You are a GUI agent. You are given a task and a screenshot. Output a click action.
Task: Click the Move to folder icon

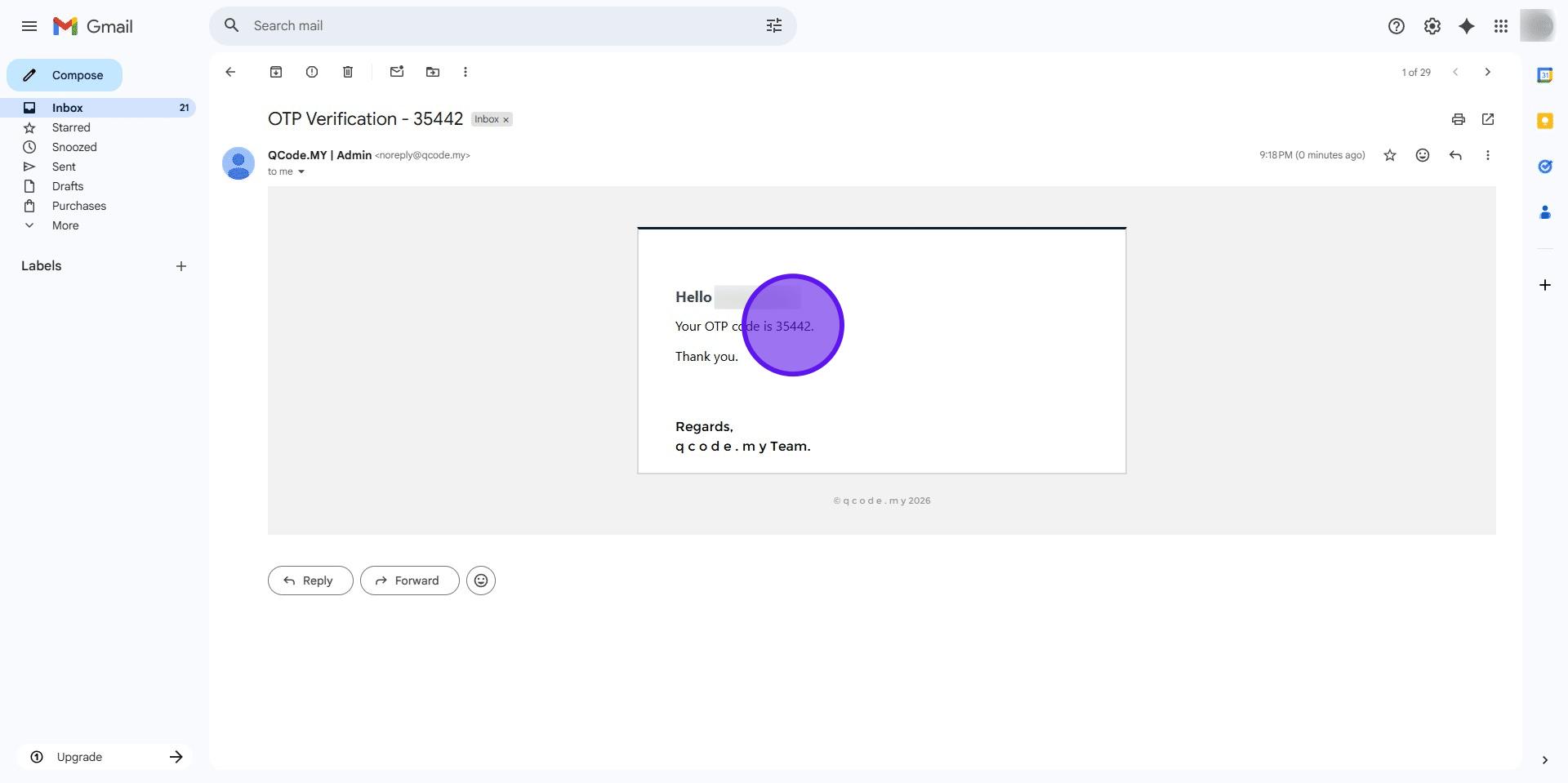[x=433, y=72]
